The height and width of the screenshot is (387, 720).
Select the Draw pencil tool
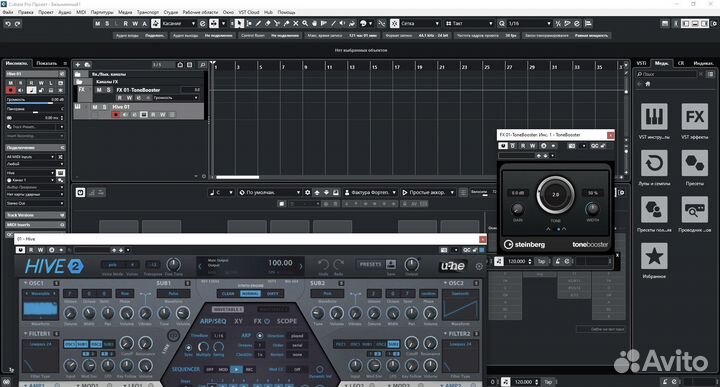point(259,23)
